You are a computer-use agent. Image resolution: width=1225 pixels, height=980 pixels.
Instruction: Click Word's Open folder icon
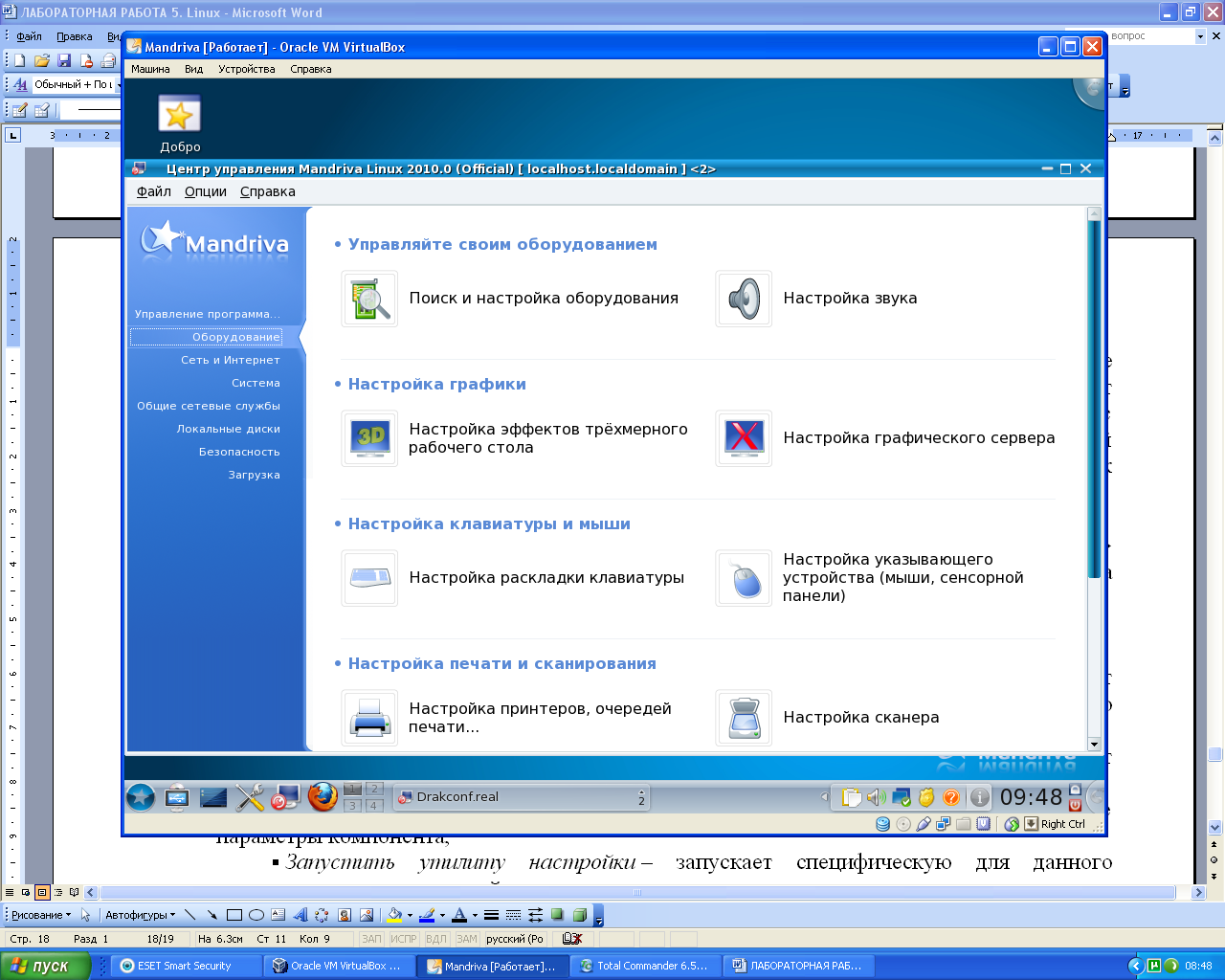point(41,60)
